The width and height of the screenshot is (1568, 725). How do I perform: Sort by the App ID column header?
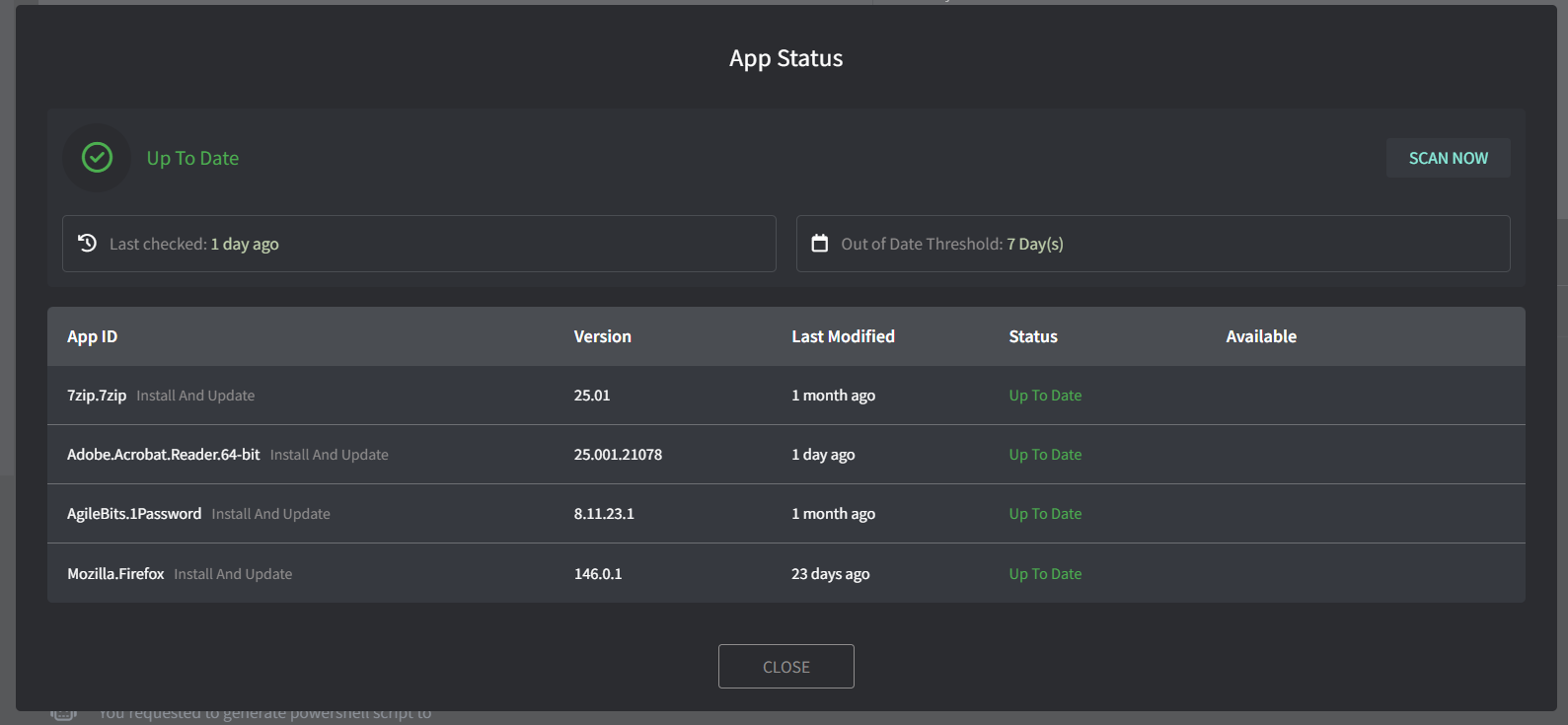92,337
